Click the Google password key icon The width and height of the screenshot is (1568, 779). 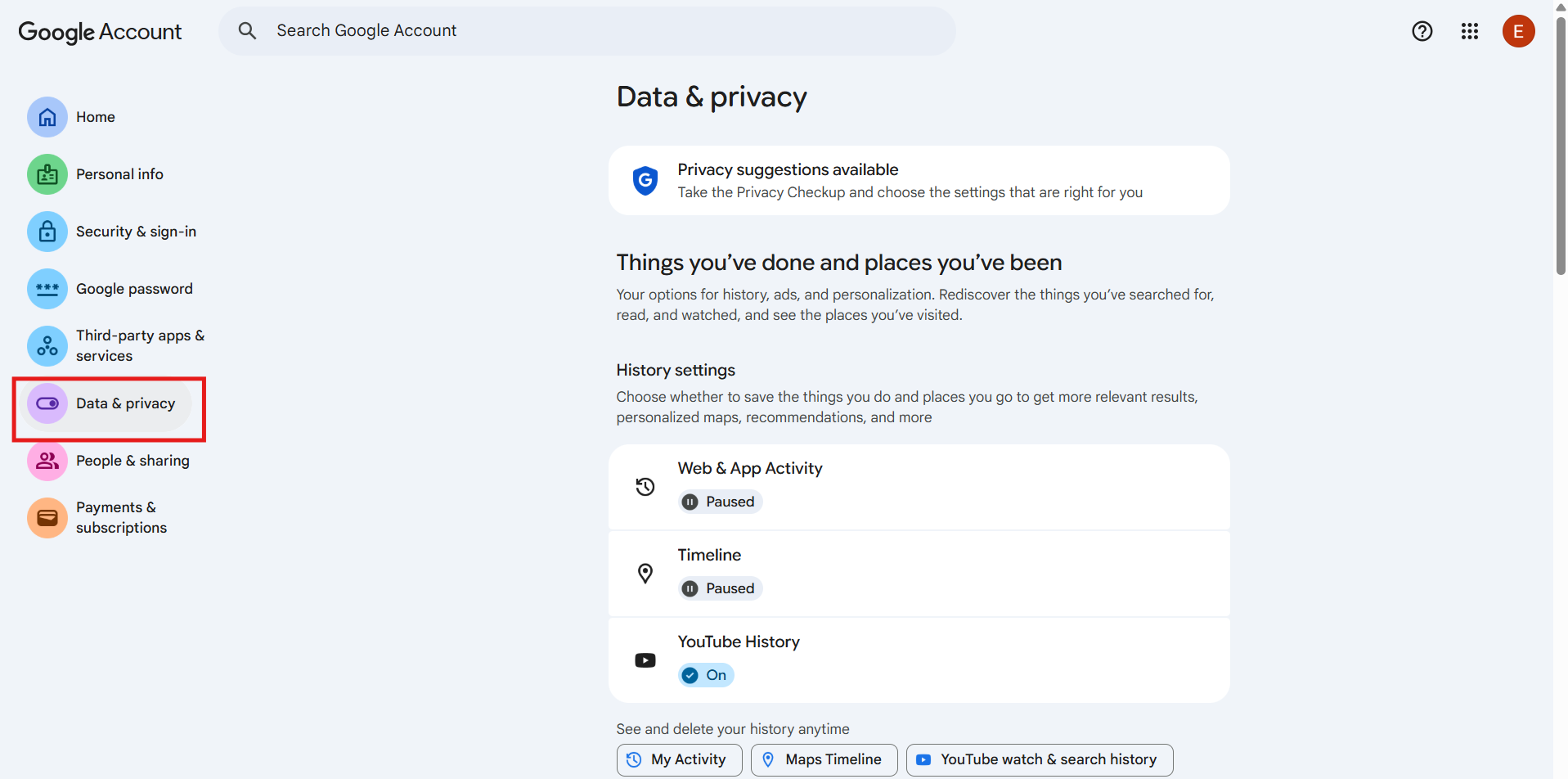47,289
